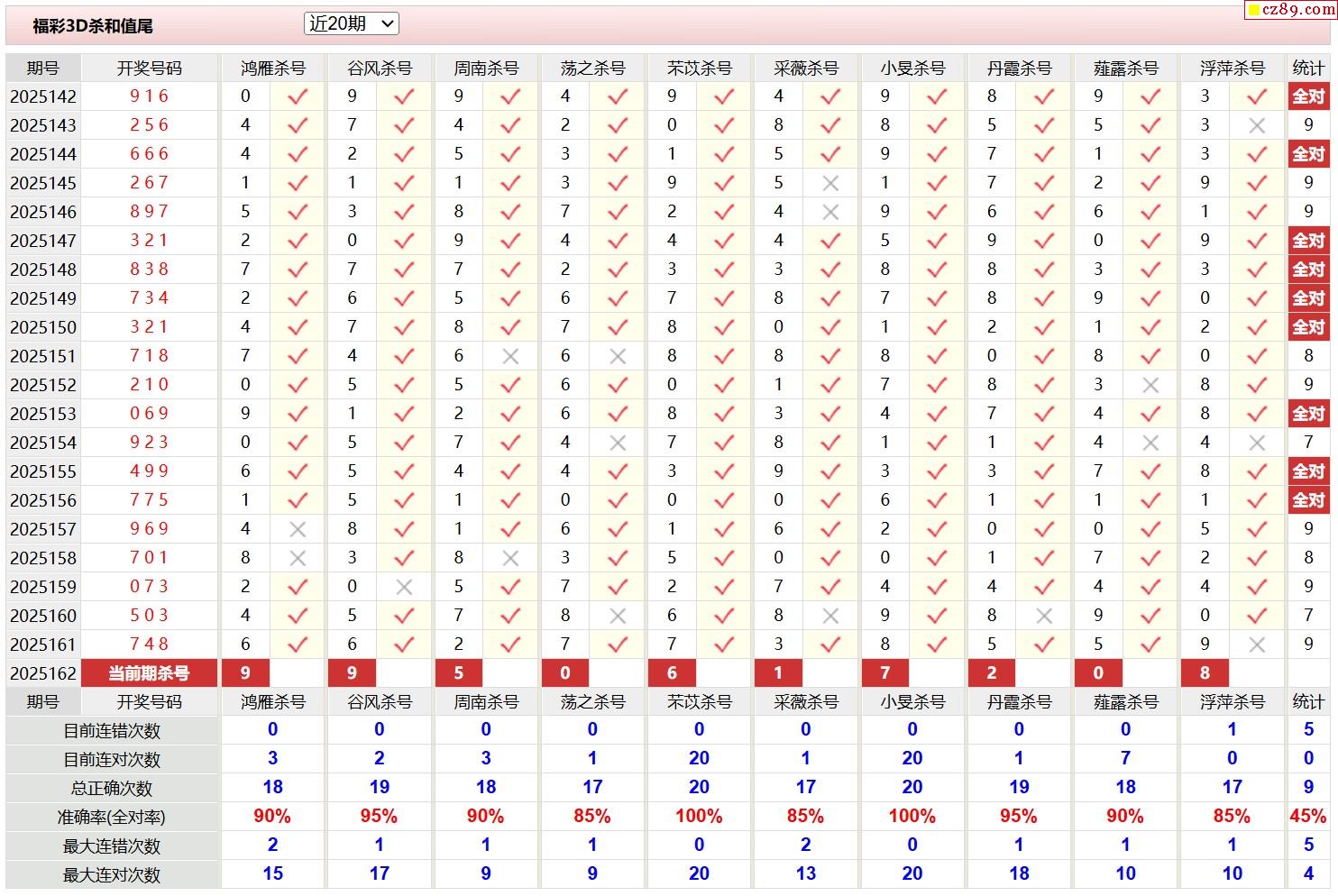This screenshot has height=896, width=1338.
Task: Click the 全对 badge in row 2025156
Action: (1308, 500)
